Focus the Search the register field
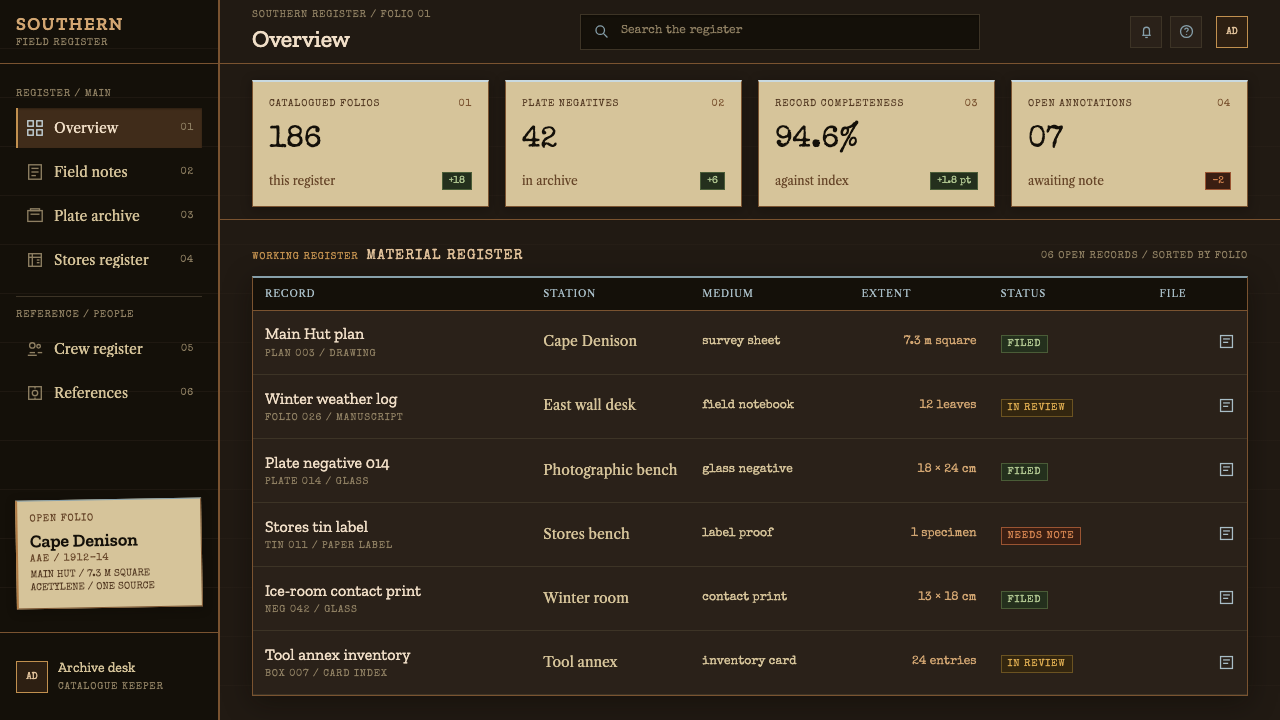 [x=780, y=32]
